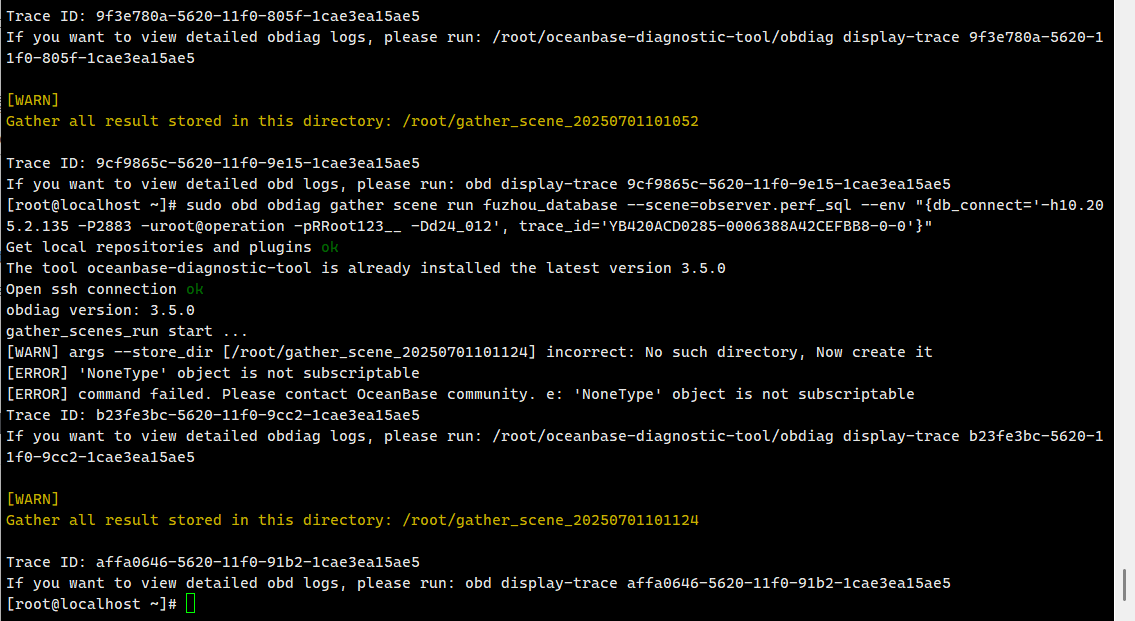Click the path /root/gather_scene_20250701101124 in yellow text
The width and height of the screenshot is (1135, 621).
(x=550, y=520)
